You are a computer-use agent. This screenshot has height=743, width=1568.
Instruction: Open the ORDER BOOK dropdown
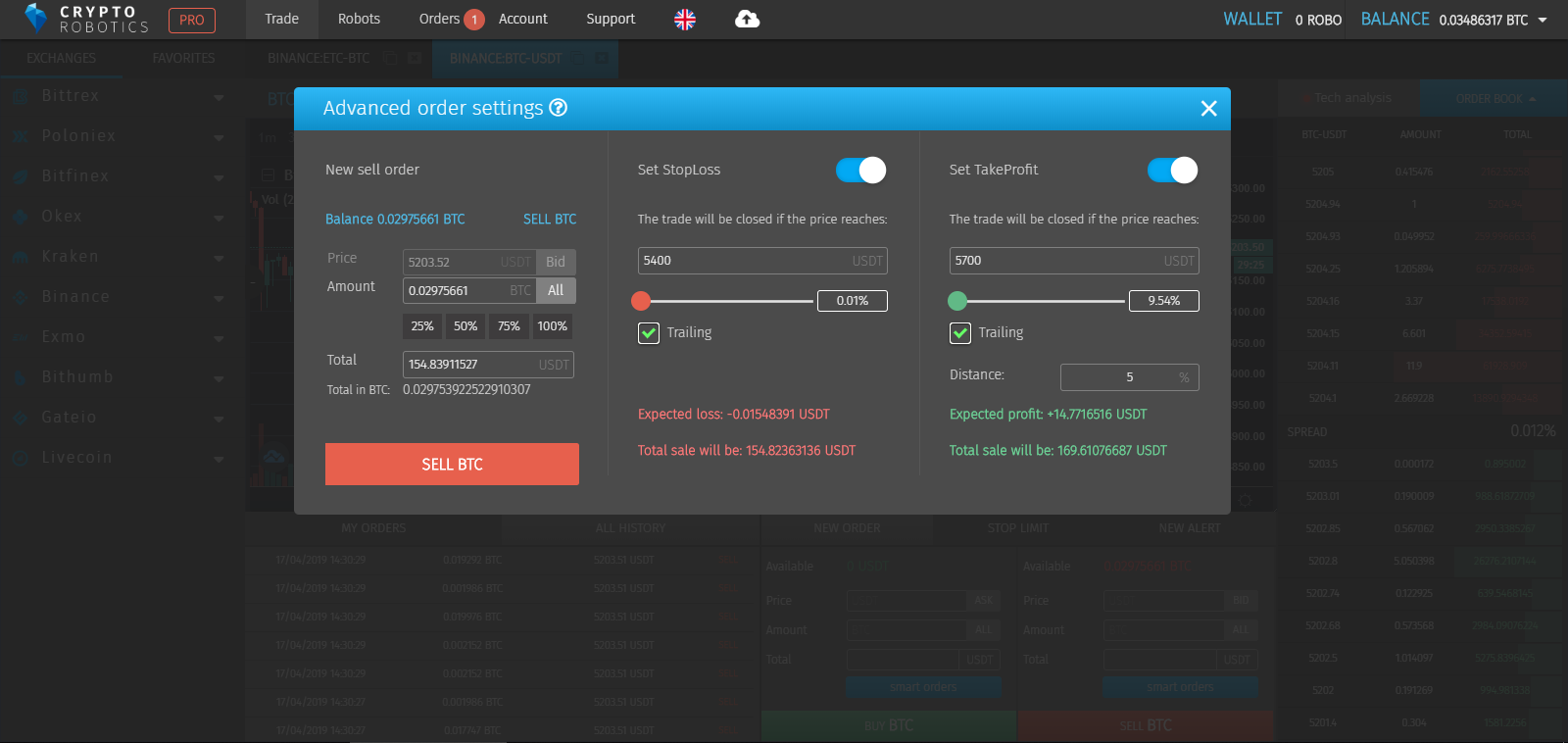[1495, 98]
